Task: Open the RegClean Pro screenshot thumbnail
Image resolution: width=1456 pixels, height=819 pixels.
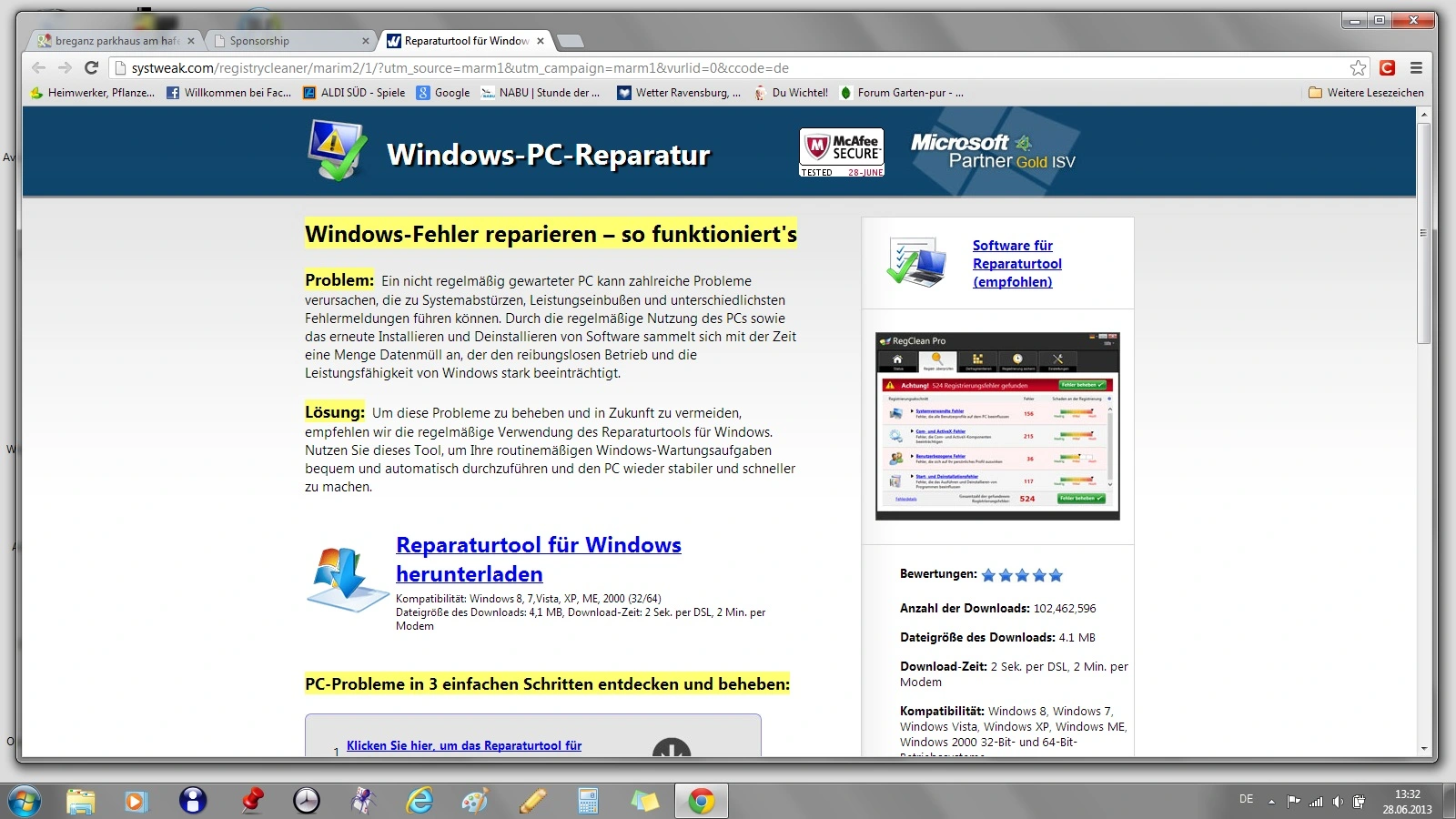Action: point(997,427)
